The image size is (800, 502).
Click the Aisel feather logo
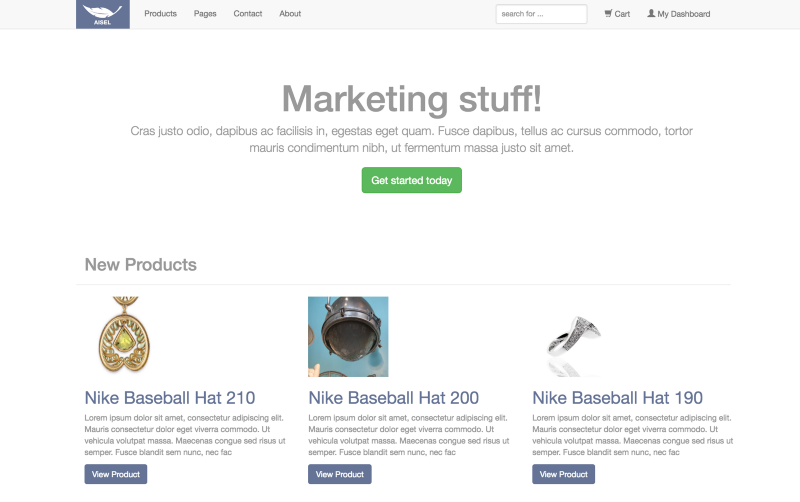click(103, 14)
